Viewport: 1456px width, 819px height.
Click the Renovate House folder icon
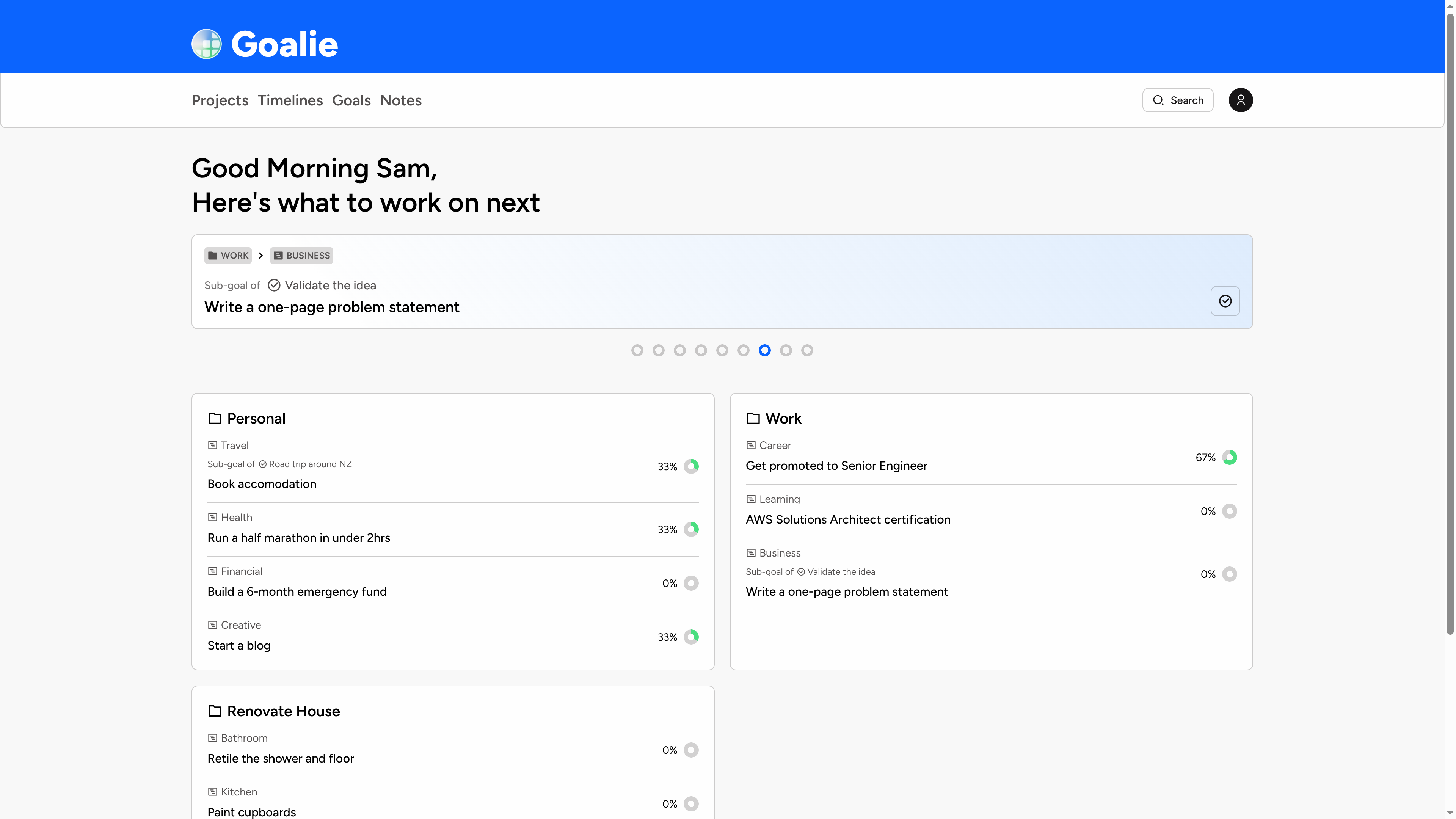click(x=215, y=711)
